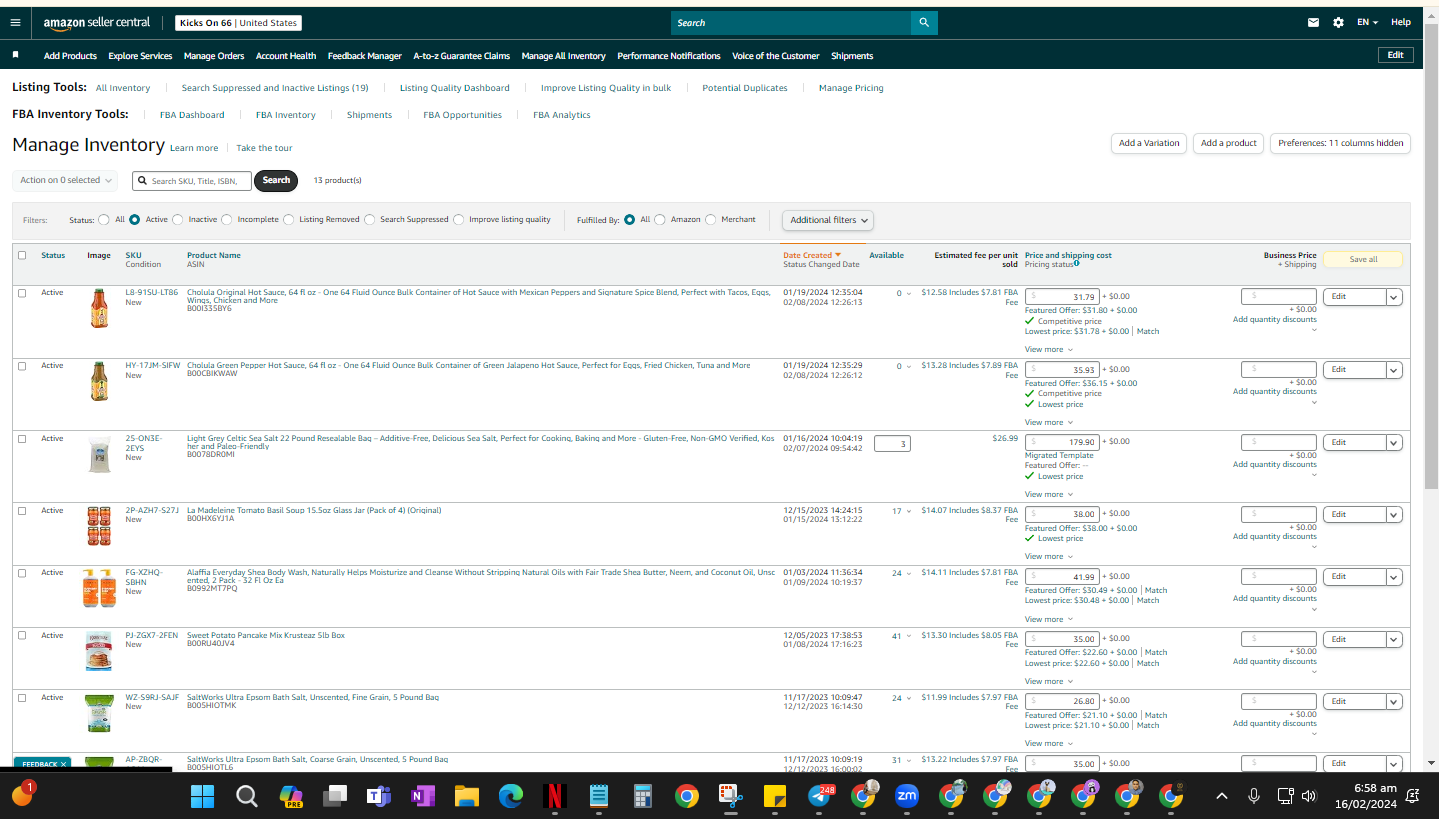Expand the Additional filters dropdown
Image resolution: width=1439 pixels, height=819 pixels.
(828, 220)
